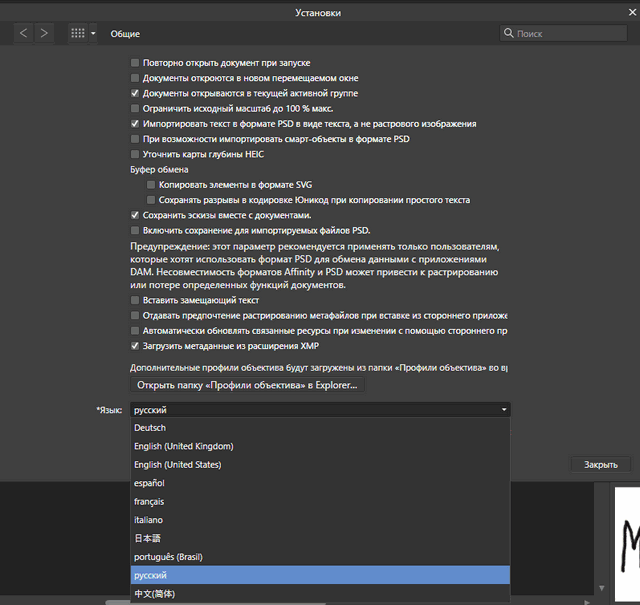
Task: Select Deutsch from the language list
Action: (150, 428)
